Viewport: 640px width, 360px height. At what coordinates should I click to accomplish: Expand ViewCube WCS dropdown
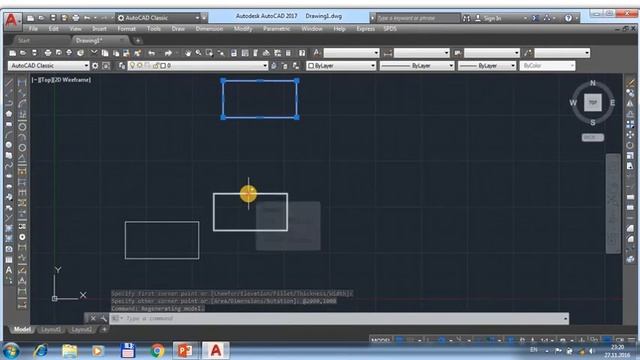[593, 138]
